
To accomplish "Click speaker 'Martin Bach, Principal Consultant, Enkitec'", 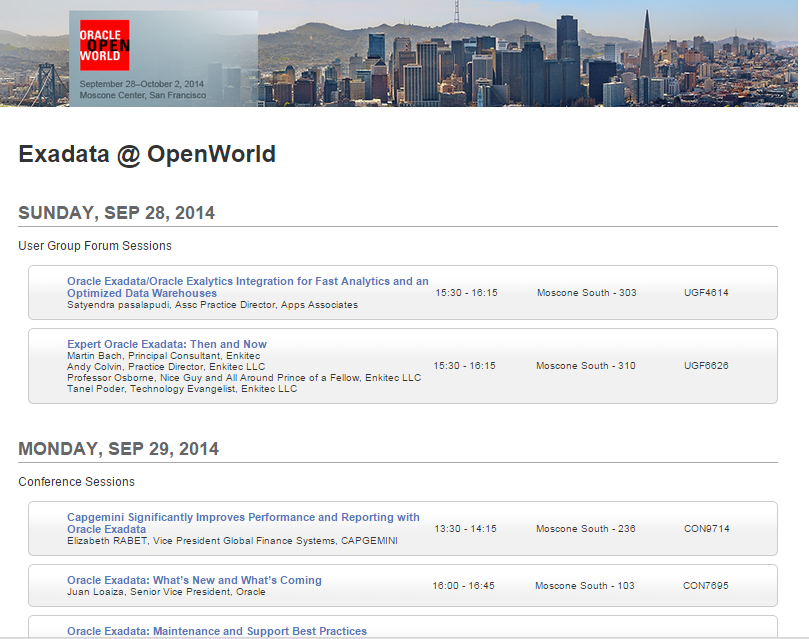I will [164, 356].
